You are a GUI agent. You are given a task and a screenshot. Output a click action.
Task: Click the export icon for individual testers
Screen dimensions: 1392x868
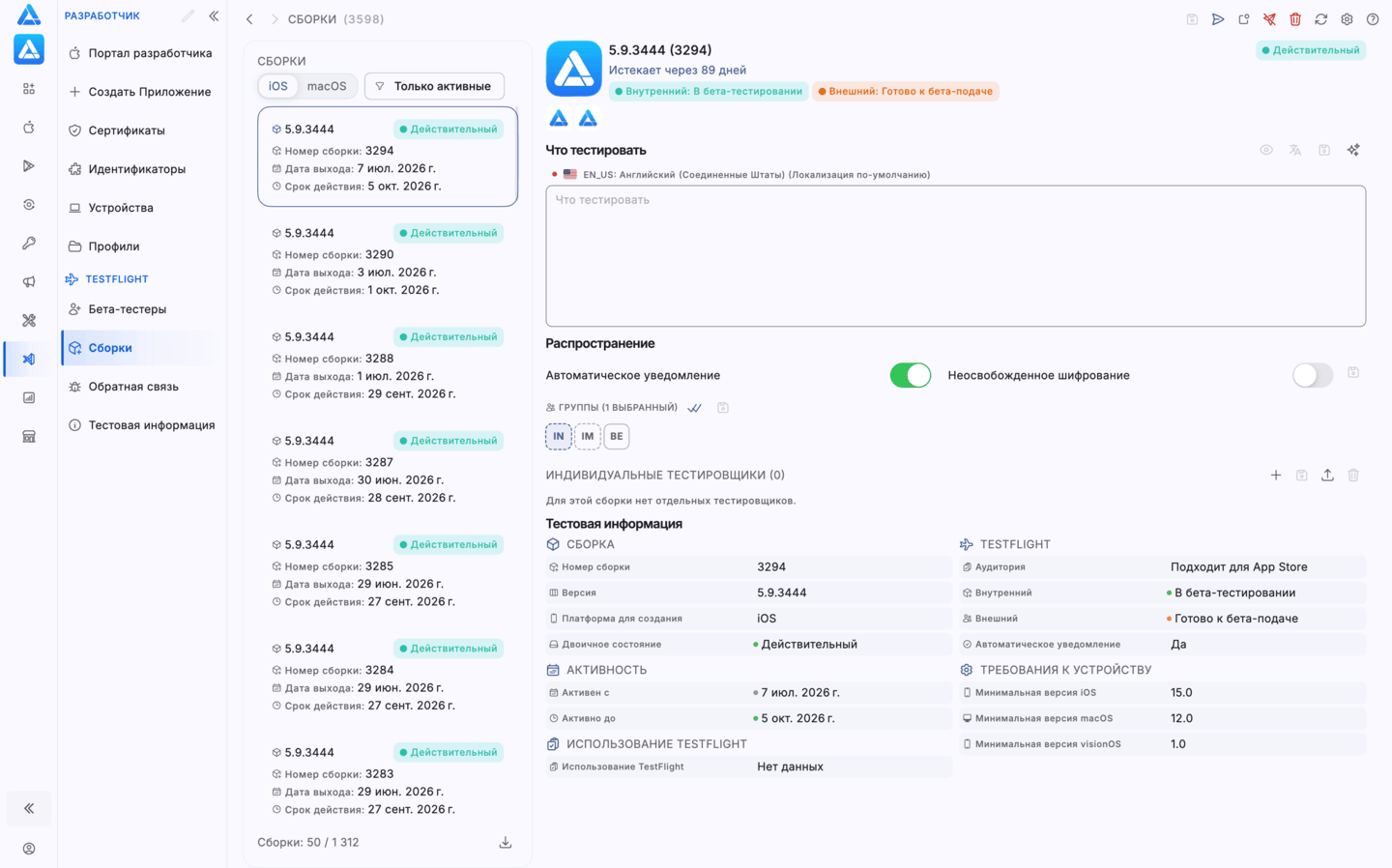[x=1327, y=476]
